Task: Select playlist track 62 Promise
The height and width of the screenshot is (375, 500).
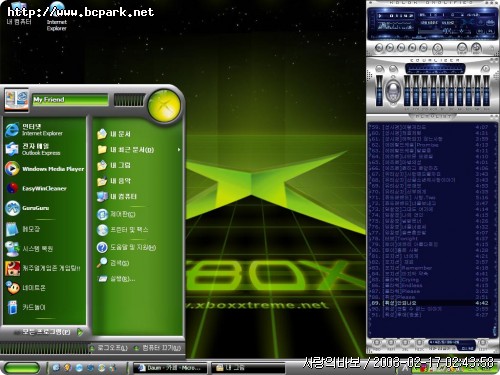Action: coord(430,145)
